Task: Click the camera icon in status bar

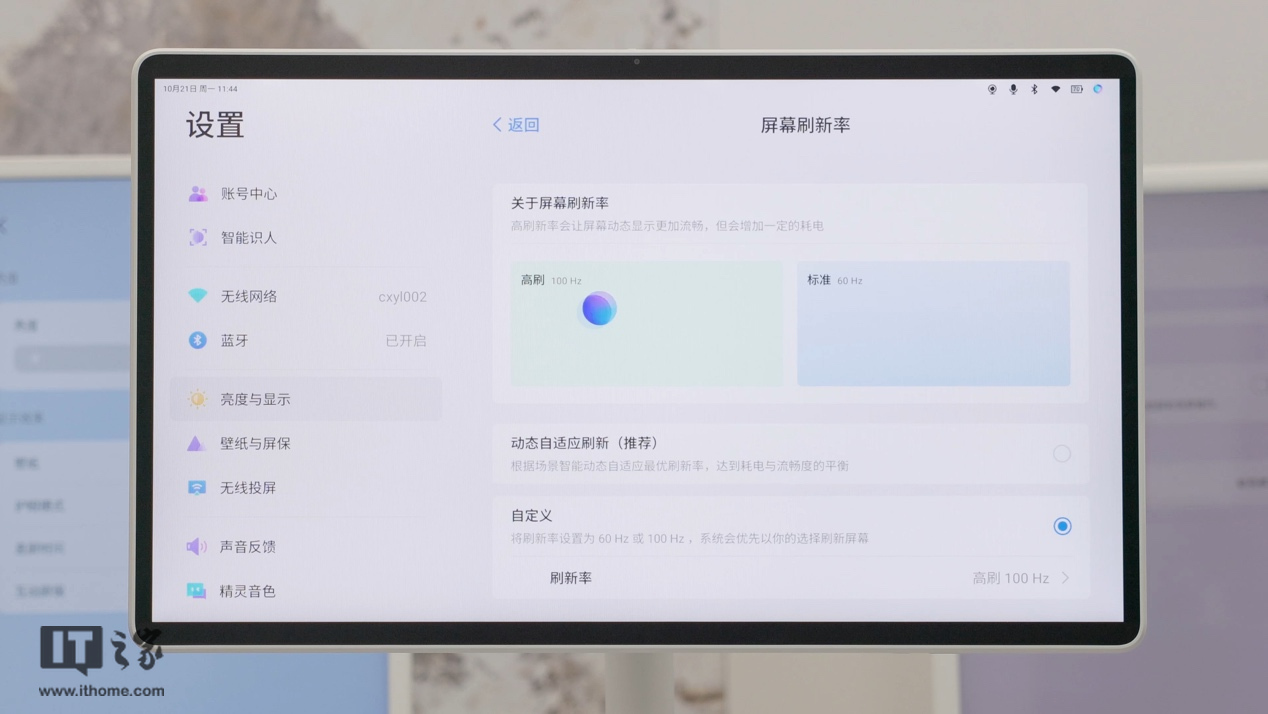Action: [x=992, y=89]
